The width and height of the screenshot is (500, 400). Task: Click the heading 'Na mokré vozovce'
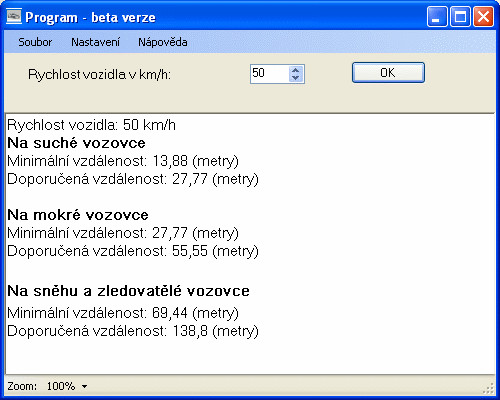click(78, 215)
